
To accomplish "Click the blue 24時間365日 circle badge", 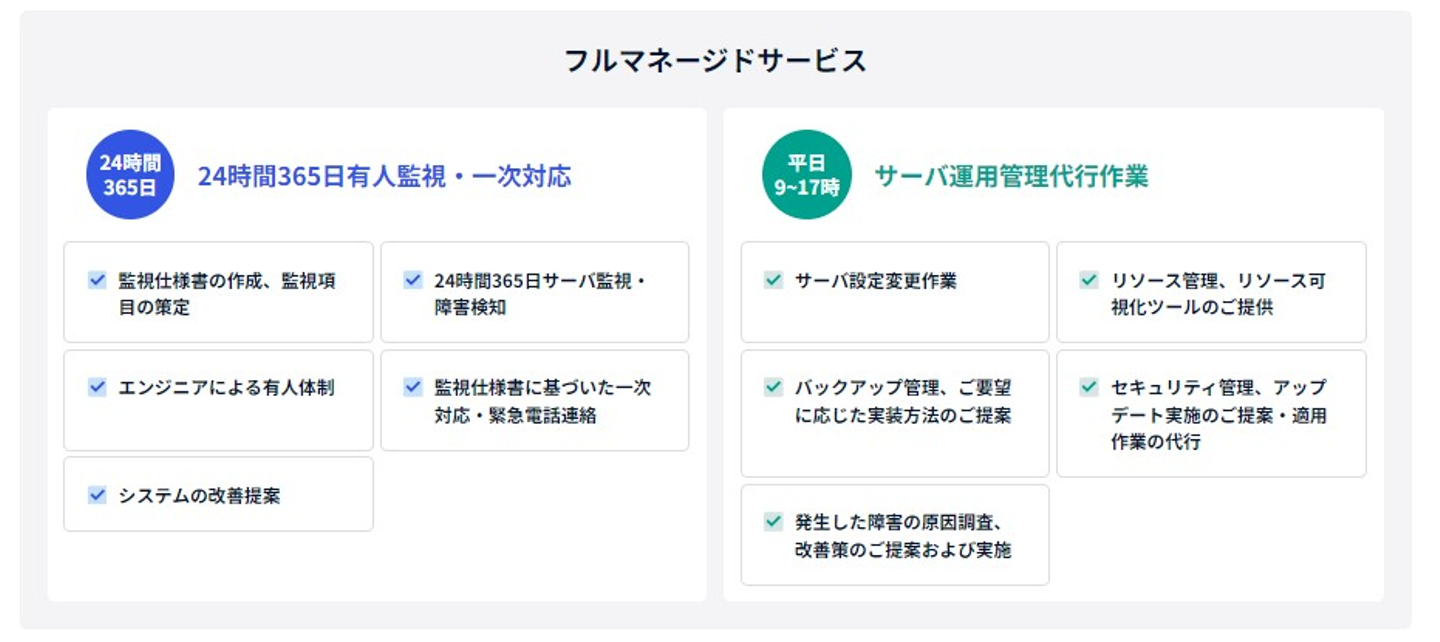I will click(x=130, y=175).
